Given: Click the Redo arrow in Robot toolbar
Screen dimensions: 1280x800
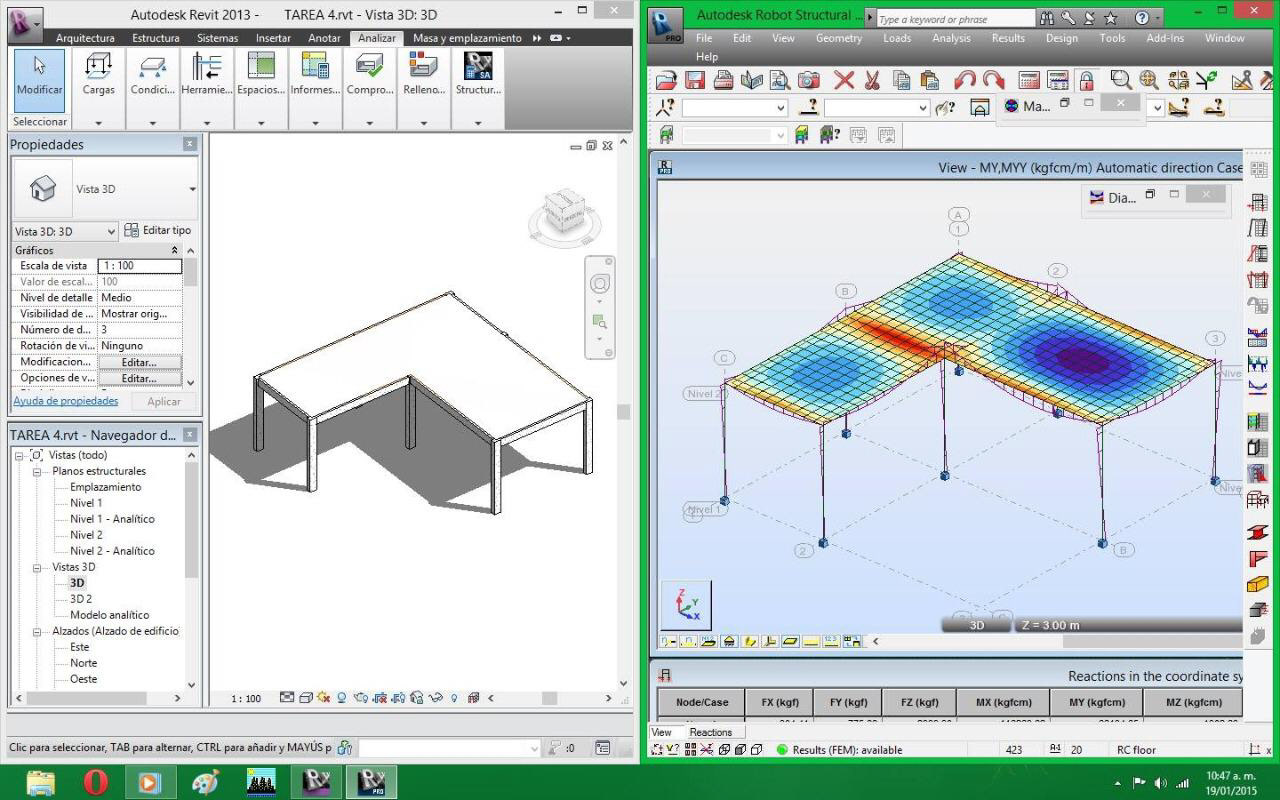Looking at the screenshot, I should tap(993, 81).
